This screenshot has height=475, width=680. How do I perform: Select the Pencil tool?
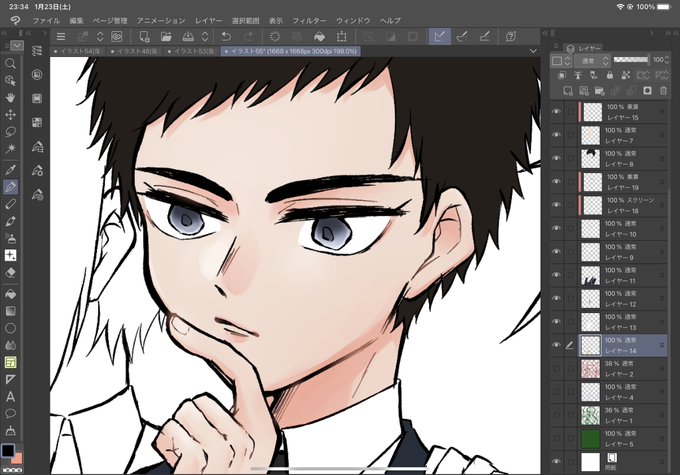point(10,204)
